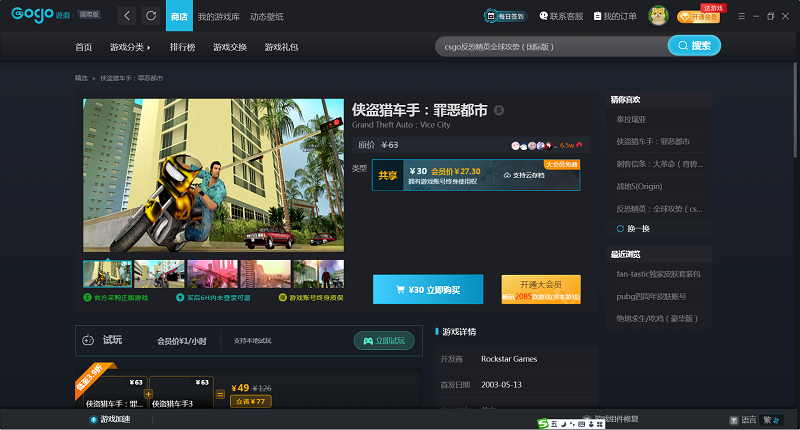Click the 搜索 search button
Image resolution: width=800 pixels, height=430 pixels.
click(694, 45)
